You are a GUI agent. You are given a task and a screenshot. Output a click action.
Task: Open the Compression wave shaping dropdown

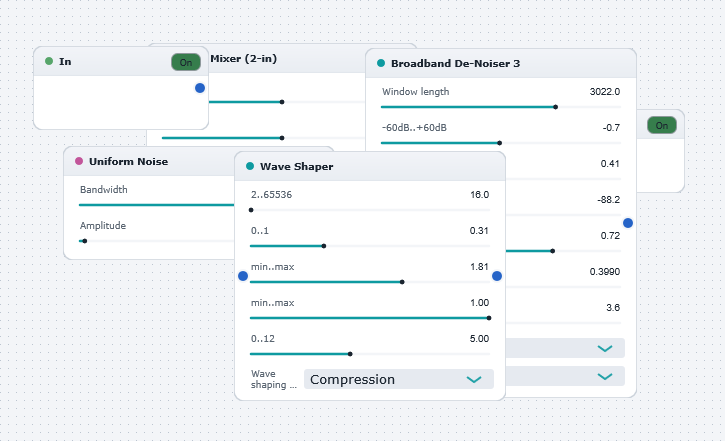pyautogui.click(x=399, y=379)
